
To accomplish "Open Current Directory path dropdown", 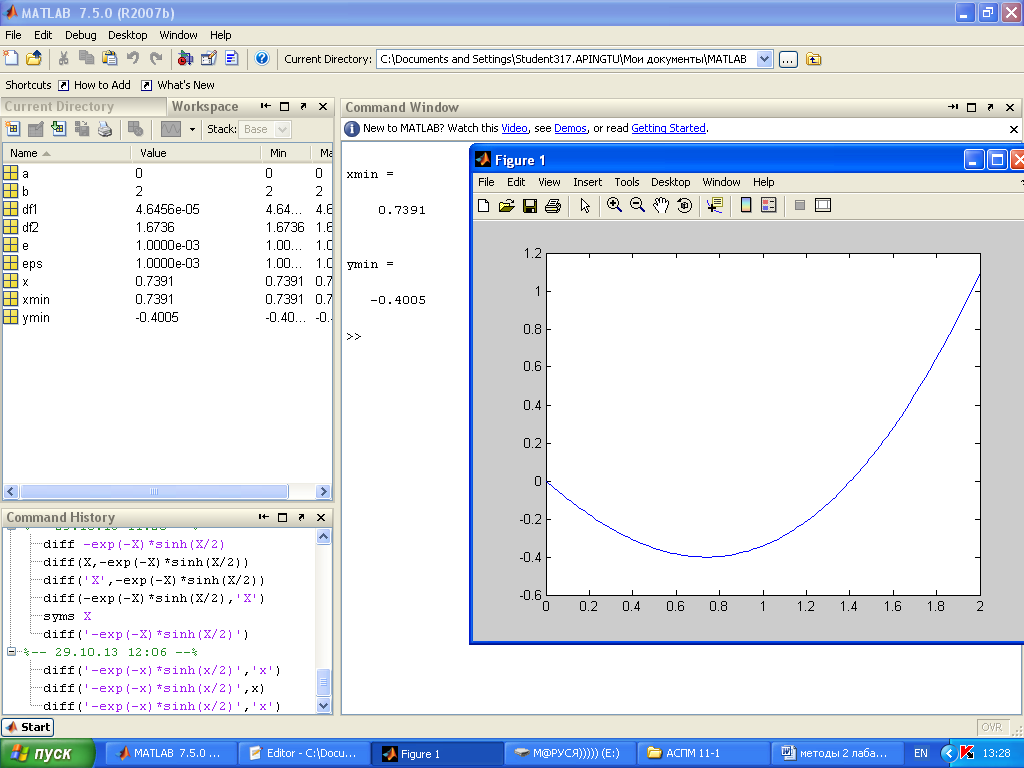I will click(765, 59).
